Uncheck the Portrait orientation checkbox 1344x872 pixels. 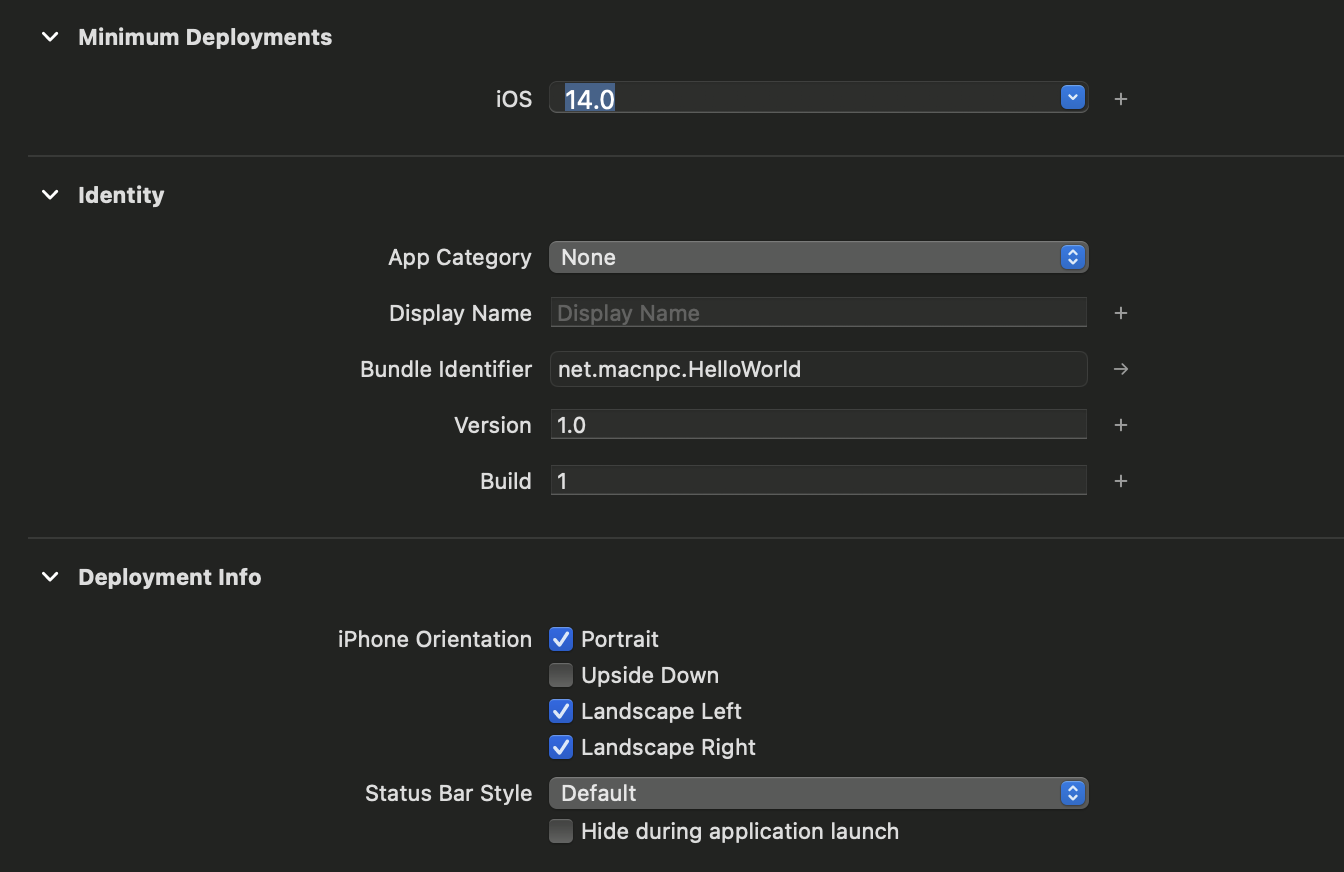click(x=561, y=639)
